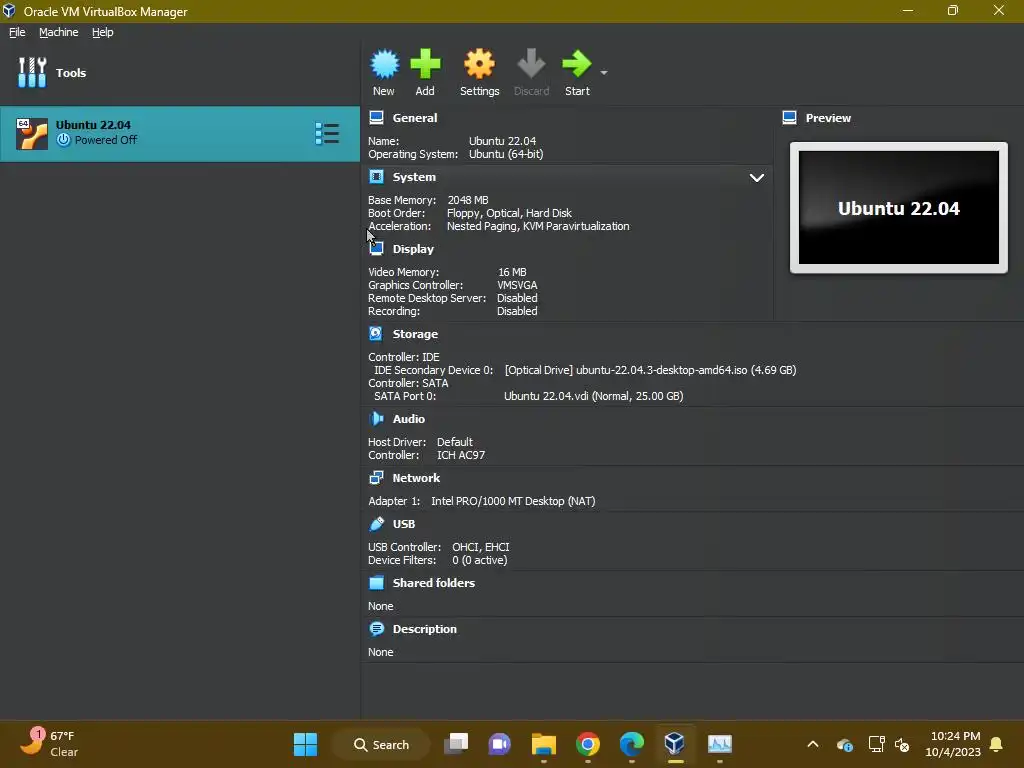Click the Ubuntu 22.04.vdi disk entry
Viewport: 1024px width, 768px height.
[x=594, y=396]
